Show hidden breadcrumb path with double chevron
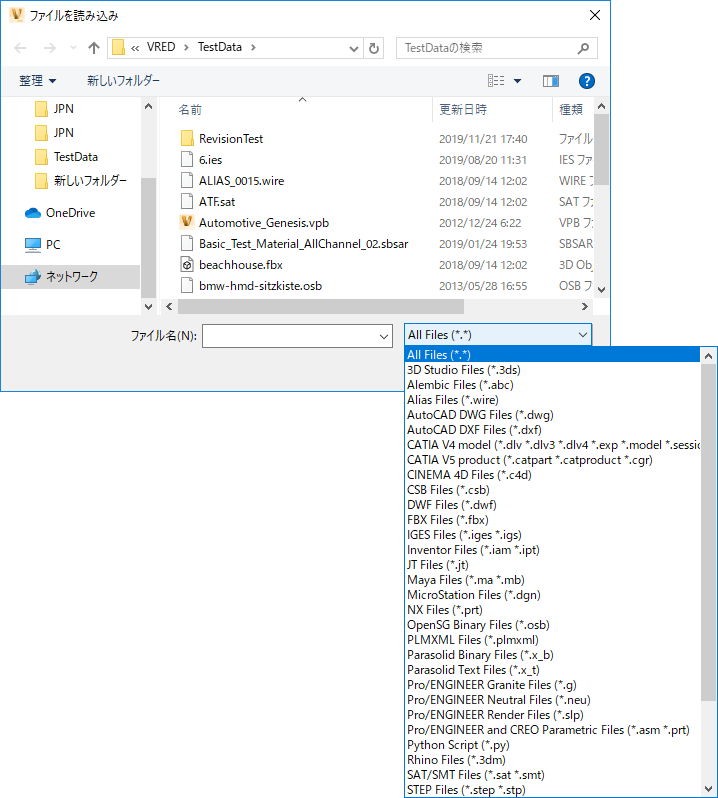Viewport: 718px width, 798px height. (135, 48)
